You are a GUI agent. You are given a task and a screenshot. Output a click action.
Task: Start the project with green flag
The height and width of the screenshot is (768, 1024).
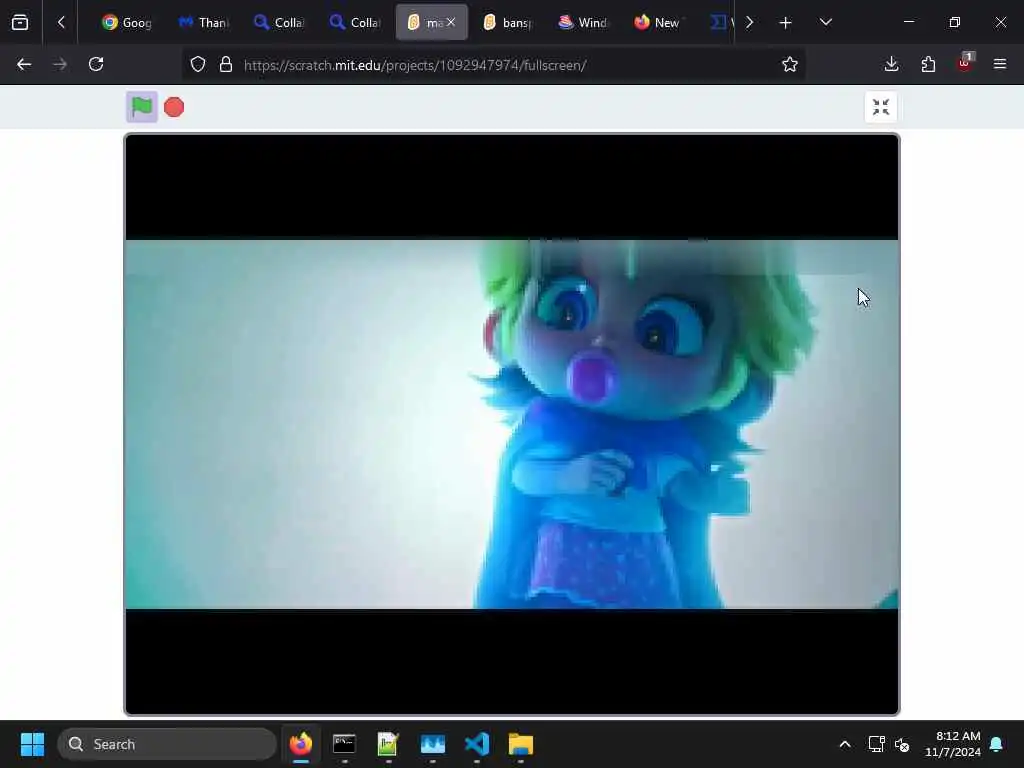pyautogui.click(x=142, y=106)
